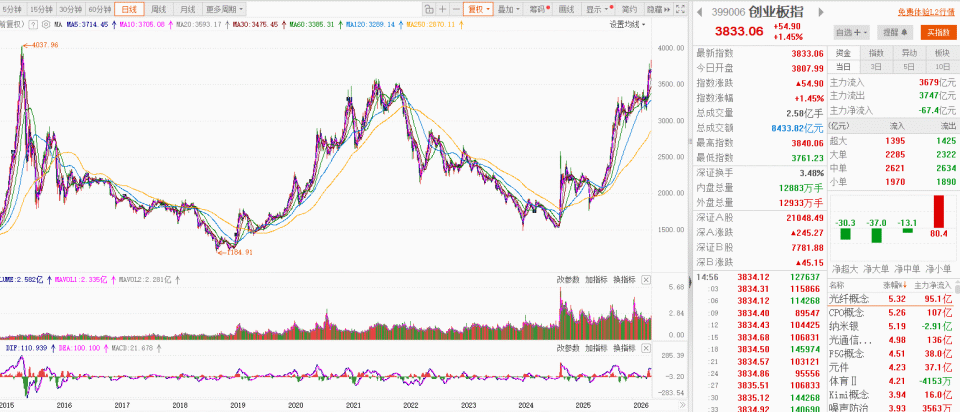960x412 pixels.
Task: Open 显示 dropdown
Action: pyautogui.click(x=597, y=9)
